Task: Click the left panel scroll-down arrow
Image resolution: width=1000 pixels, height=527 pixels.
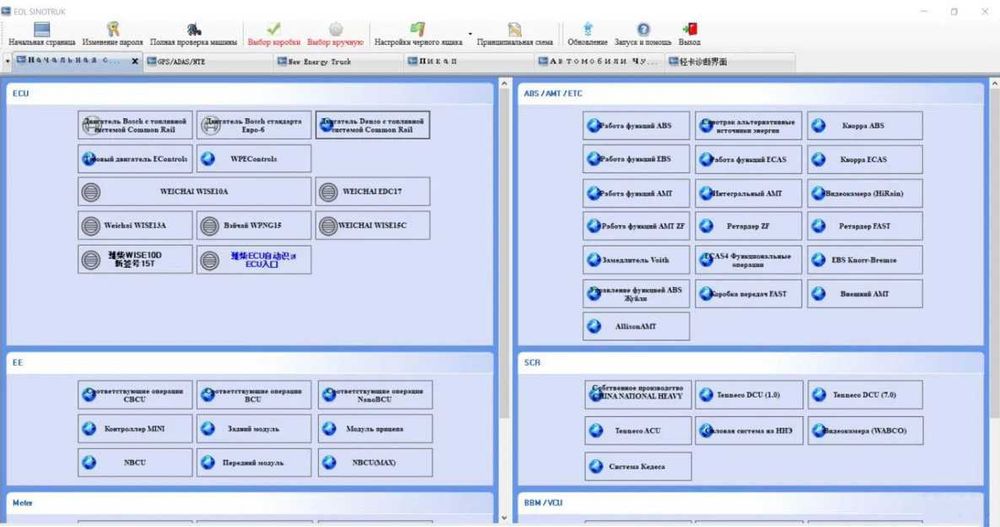Action: point(504,517)
